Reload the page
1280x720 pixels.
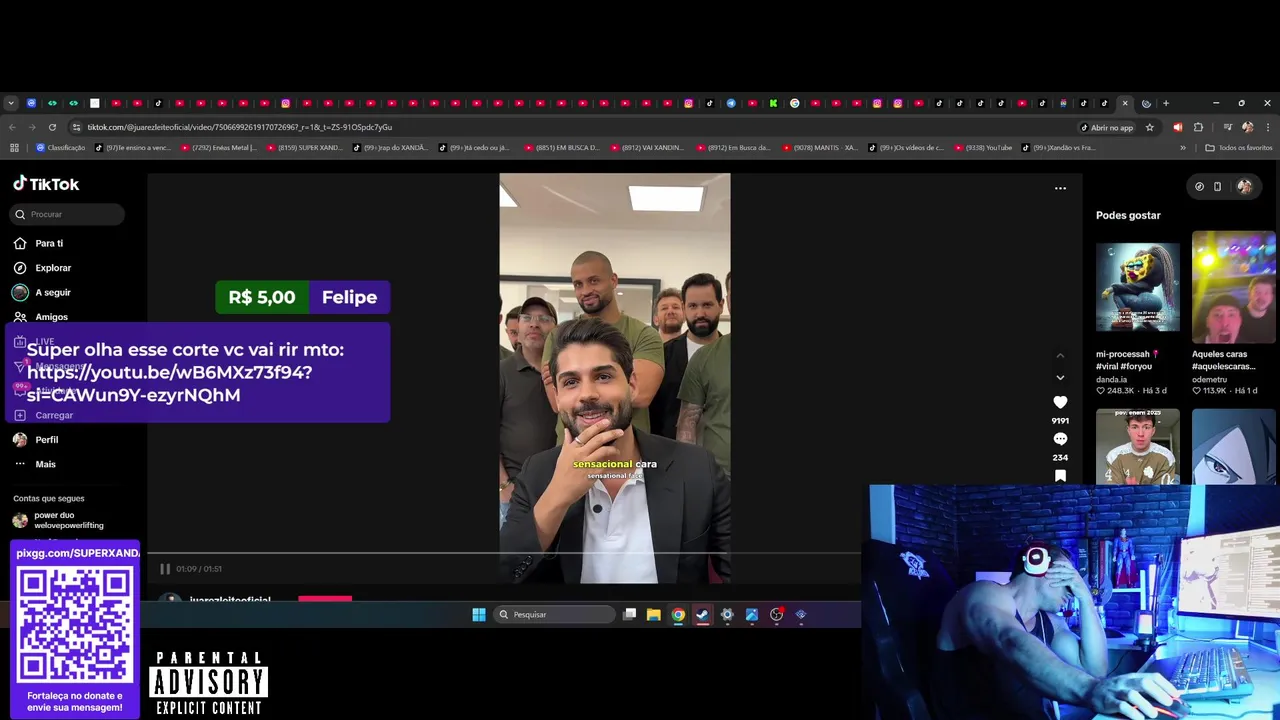click(x=52, y=127)
